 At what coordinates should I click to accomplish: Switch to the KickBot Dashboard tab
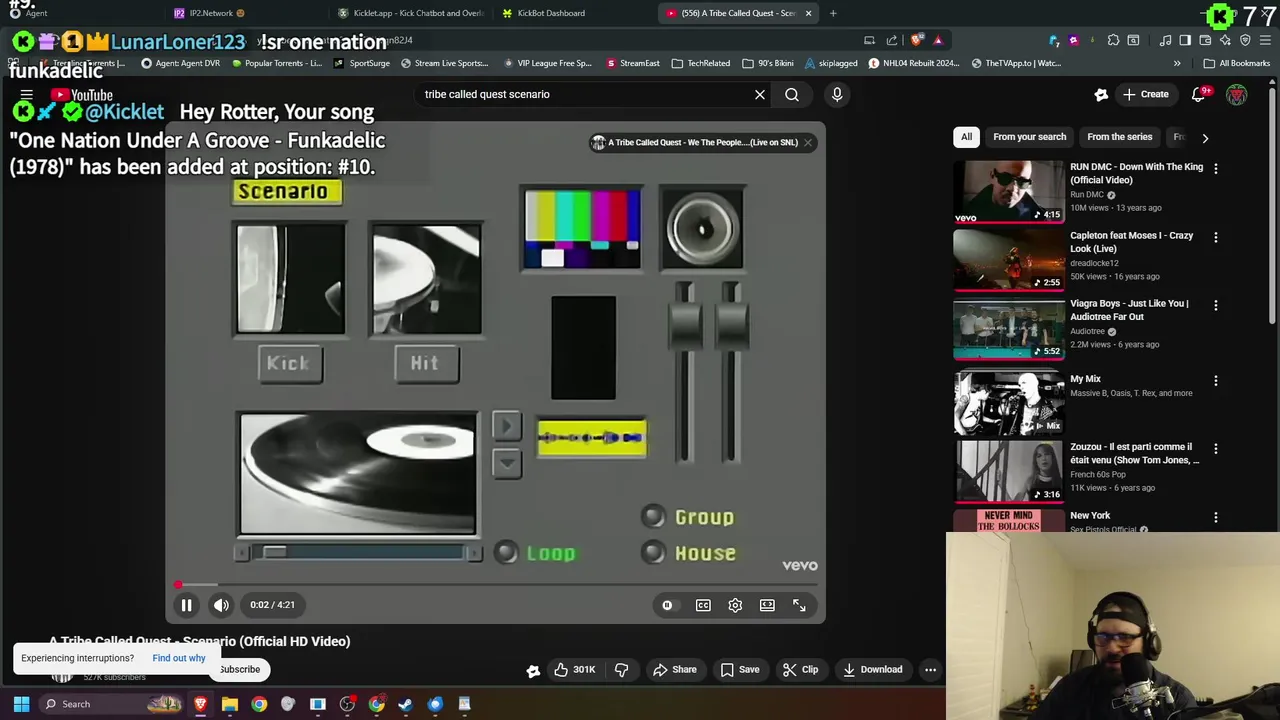tap(550, 13)
